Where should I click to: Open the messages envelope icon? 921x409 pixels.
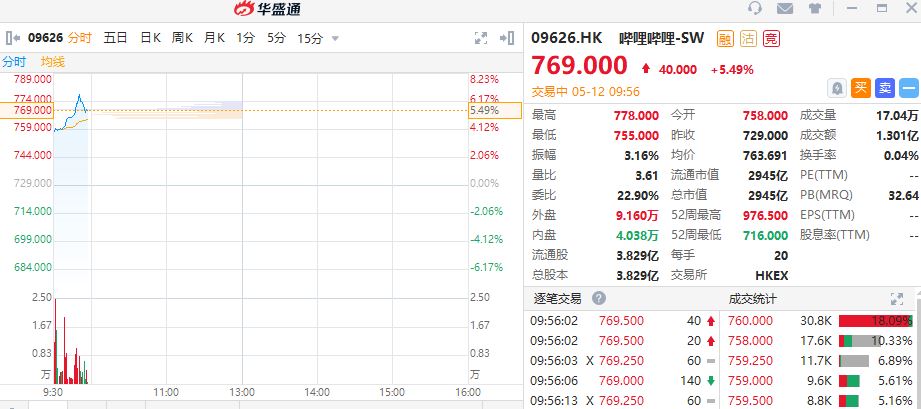coord(785,8)
